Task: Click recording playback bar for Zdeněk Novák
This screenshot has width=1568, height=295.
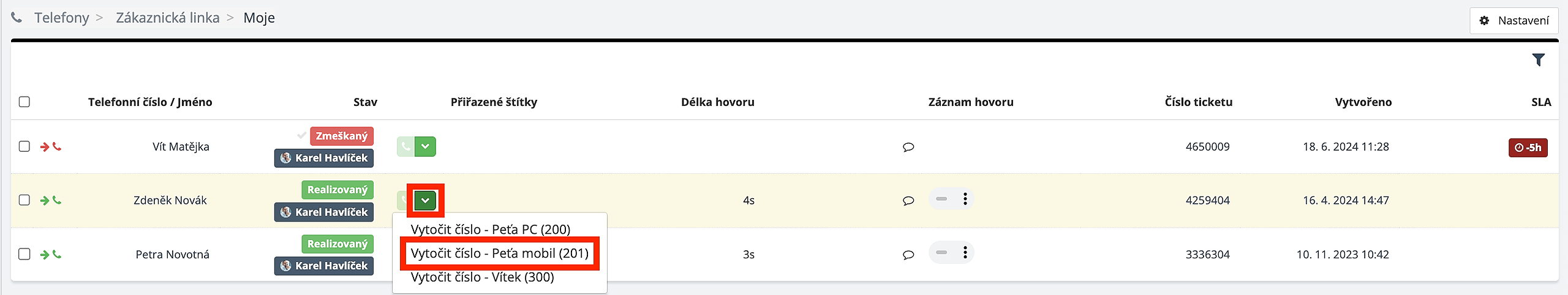Action: click(941, 199)
